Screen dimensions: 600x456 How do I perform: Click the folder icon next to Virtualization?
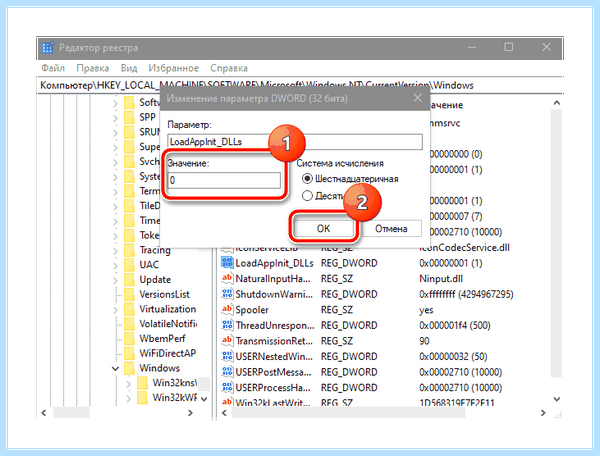[x=129, y=309]
